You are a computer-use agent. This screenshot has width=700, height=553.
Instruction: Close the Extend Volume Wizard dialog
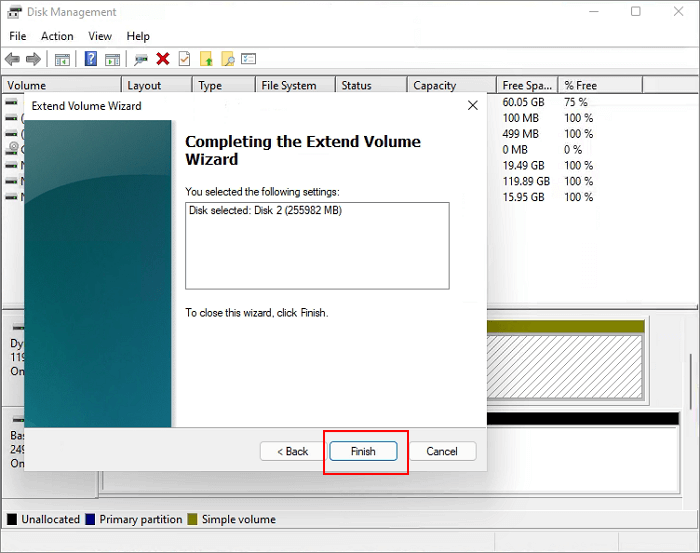coord(472,105)
